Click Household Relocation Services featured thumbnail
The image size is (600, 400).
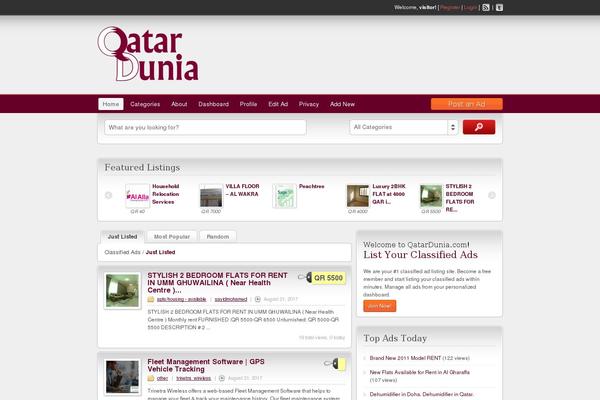pyautogui.click(x=138, y=196)
